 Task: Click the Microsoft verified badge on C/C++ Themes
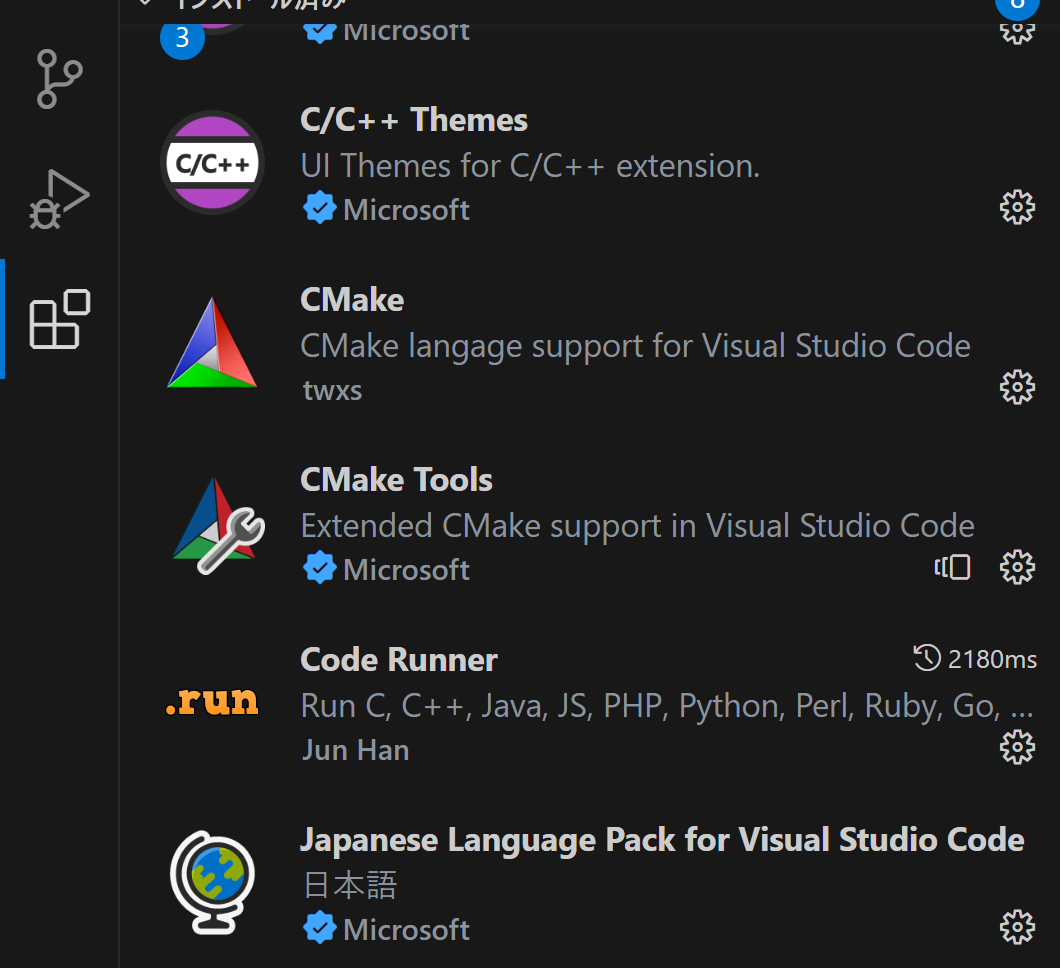click(x=318, y=208)
